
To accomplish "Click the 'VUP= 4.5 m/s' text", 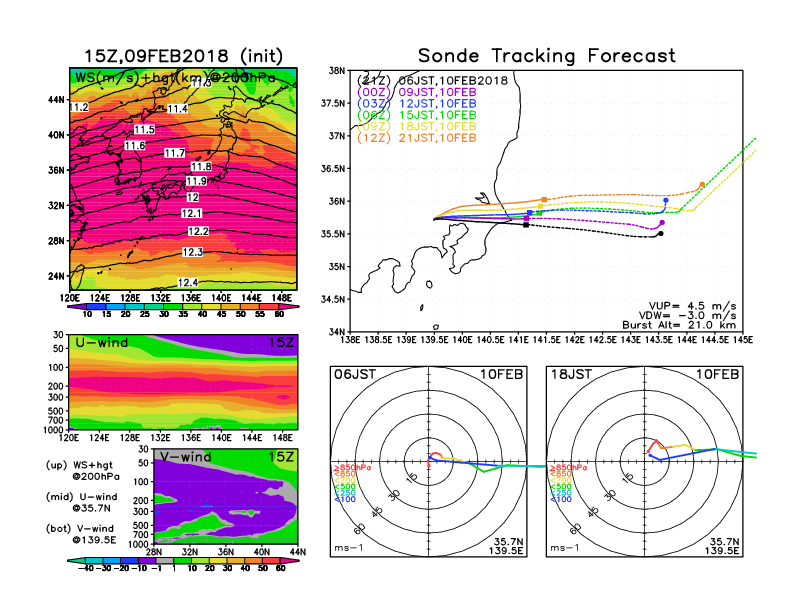I will click(692, 306).
